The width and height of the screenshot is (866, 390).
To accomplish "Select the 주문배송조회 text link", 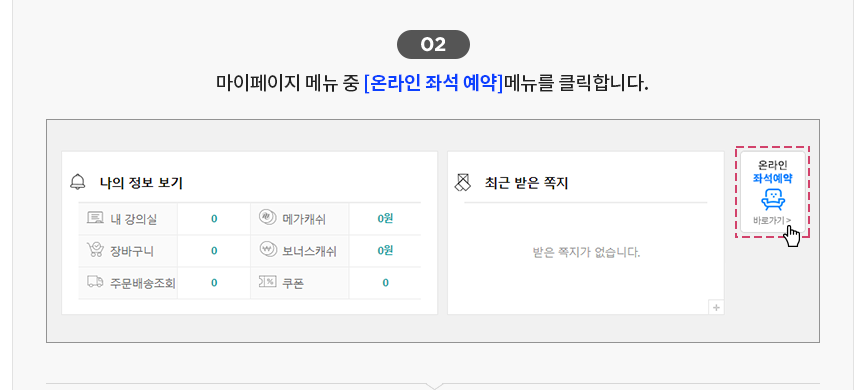I will 142,283.
